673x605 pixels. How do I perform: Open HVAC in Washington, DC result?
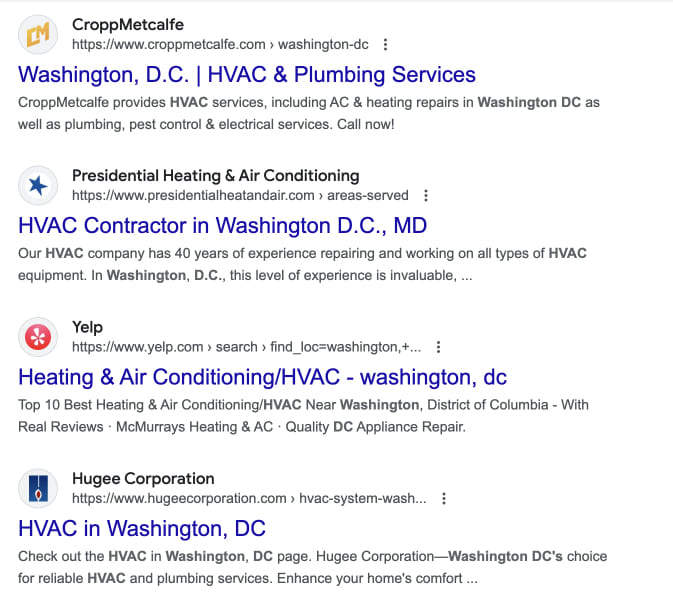click(142, 529)
